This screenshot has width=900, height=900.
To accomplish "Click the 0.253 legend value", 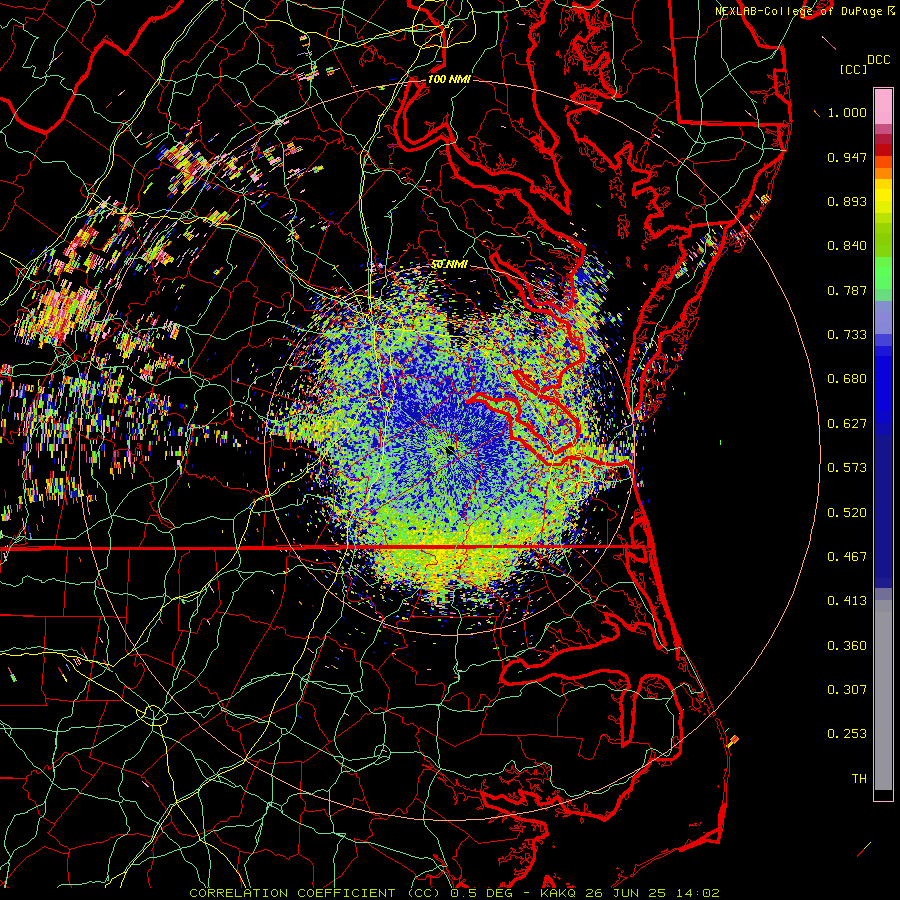I will (x=847, y=734).
